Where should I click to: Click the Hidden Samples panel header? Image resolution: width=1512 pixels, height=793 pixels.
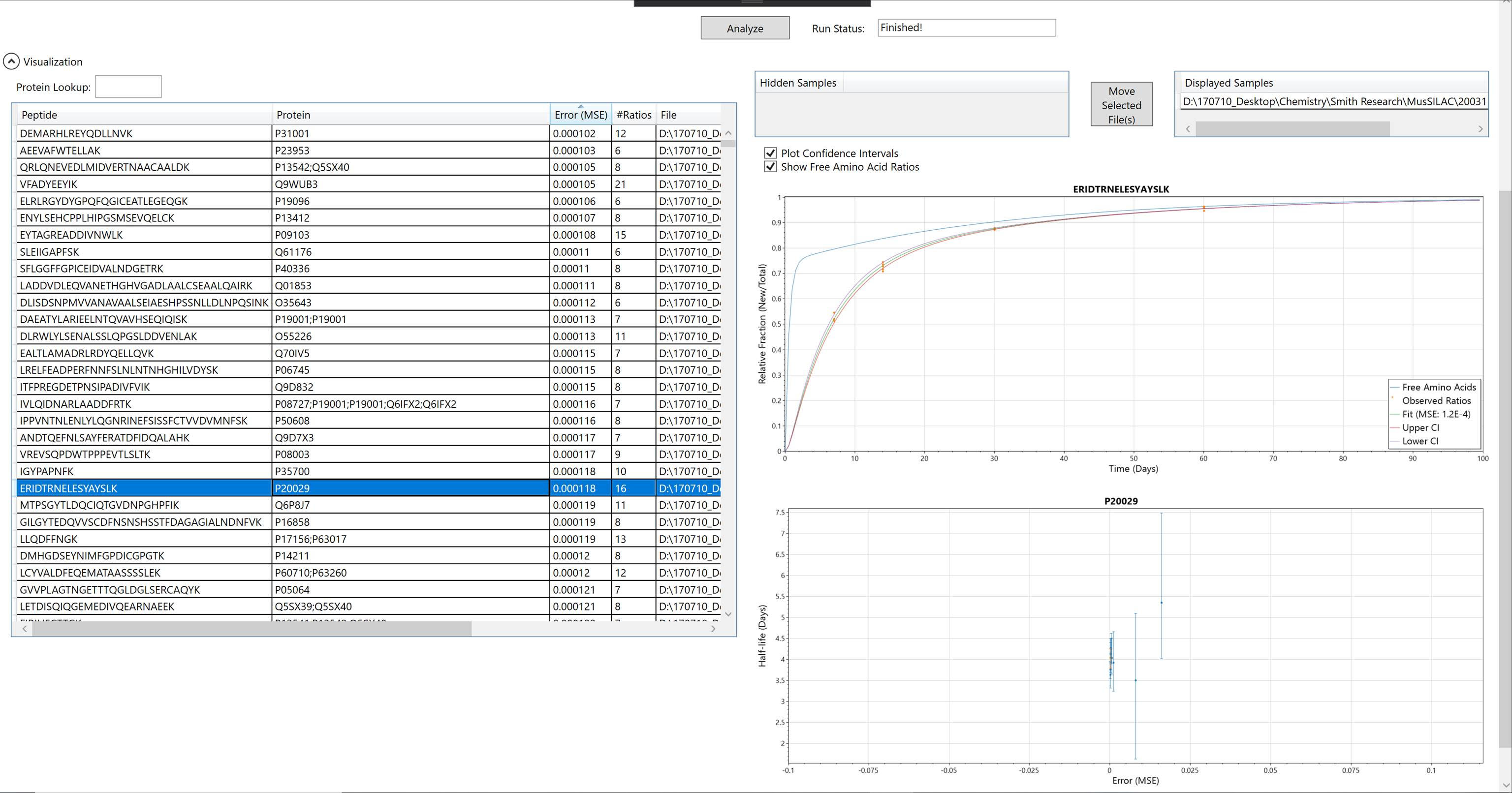[798, 83]
